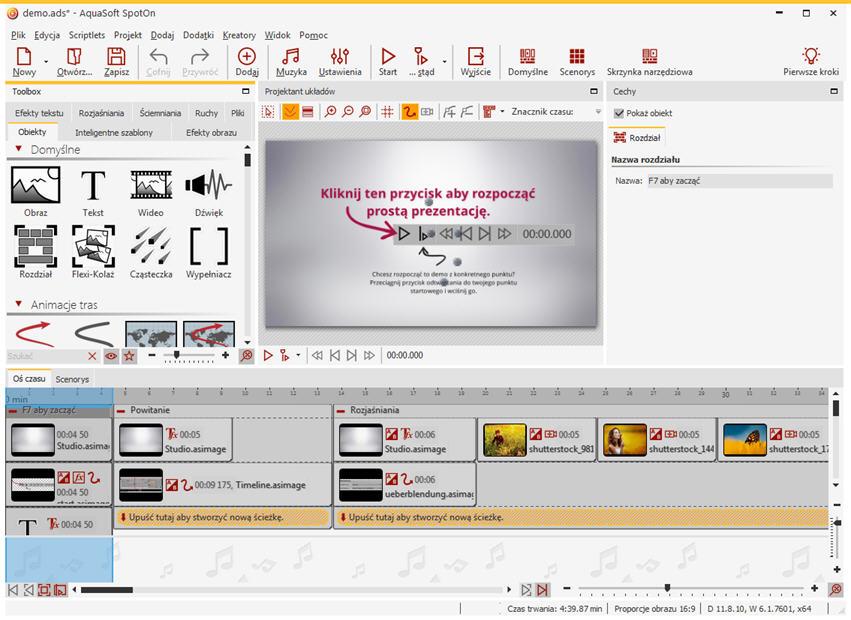Remove a motion path keyframe in Projektant toolbar

coord(467,112)
